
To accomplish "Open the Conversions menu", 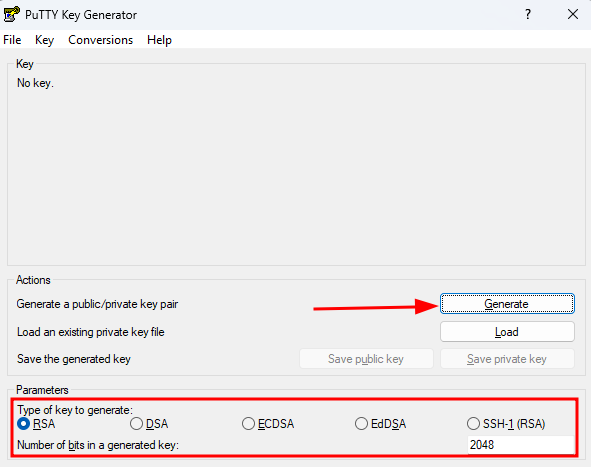I will [100, 40].
